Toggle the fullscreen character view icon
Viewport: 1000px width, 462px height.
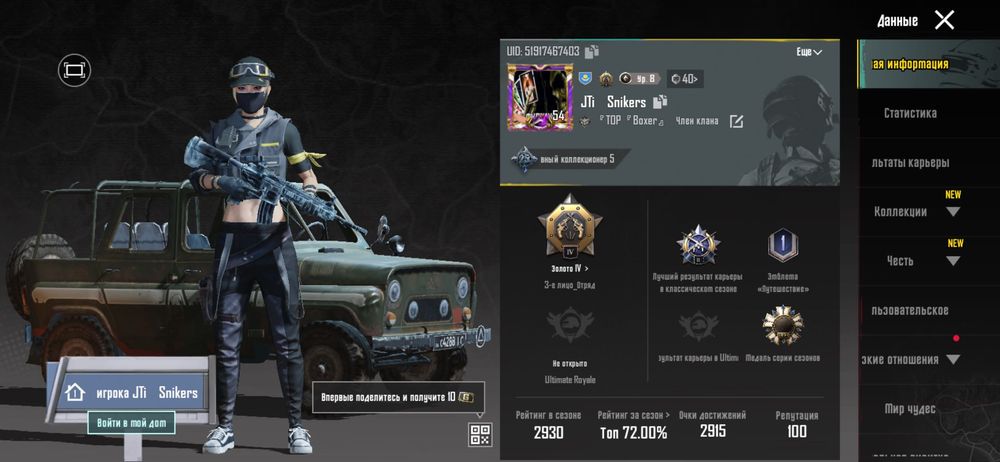75,69
